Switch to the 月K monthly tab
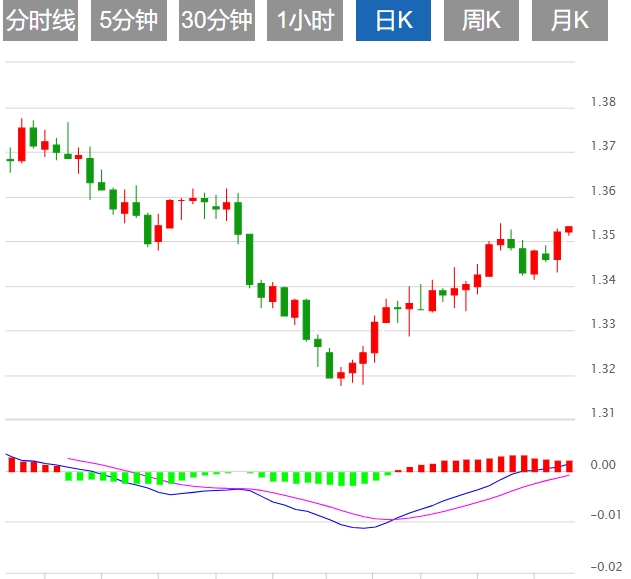Viewport: 631px width, 579px height. 570,20
